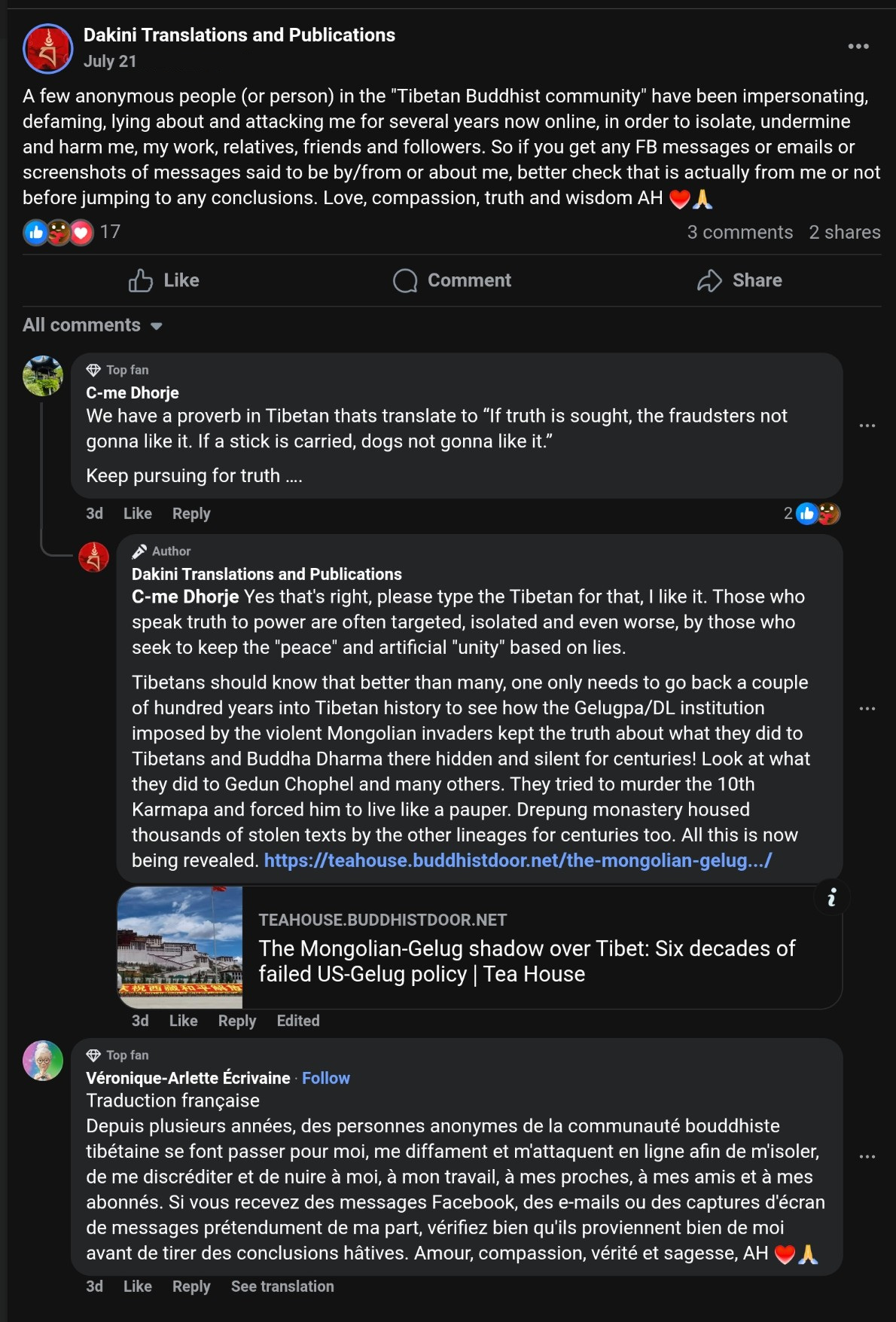This screenshot has width=896, height=1322.
Task: Open the info icon on the link preview
Action: click(831, 897)
